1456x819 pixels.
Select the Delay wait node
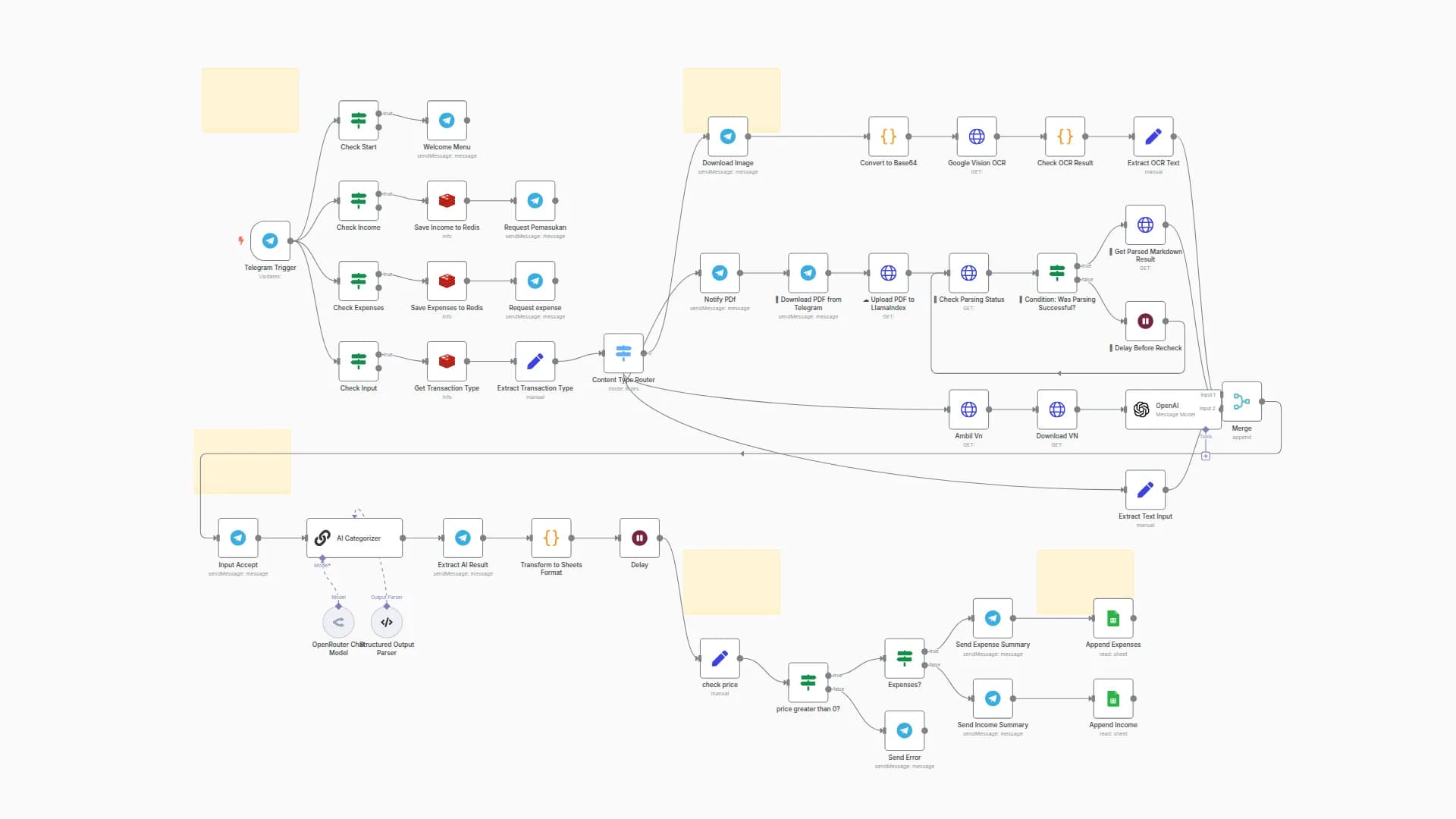[639, 538]
